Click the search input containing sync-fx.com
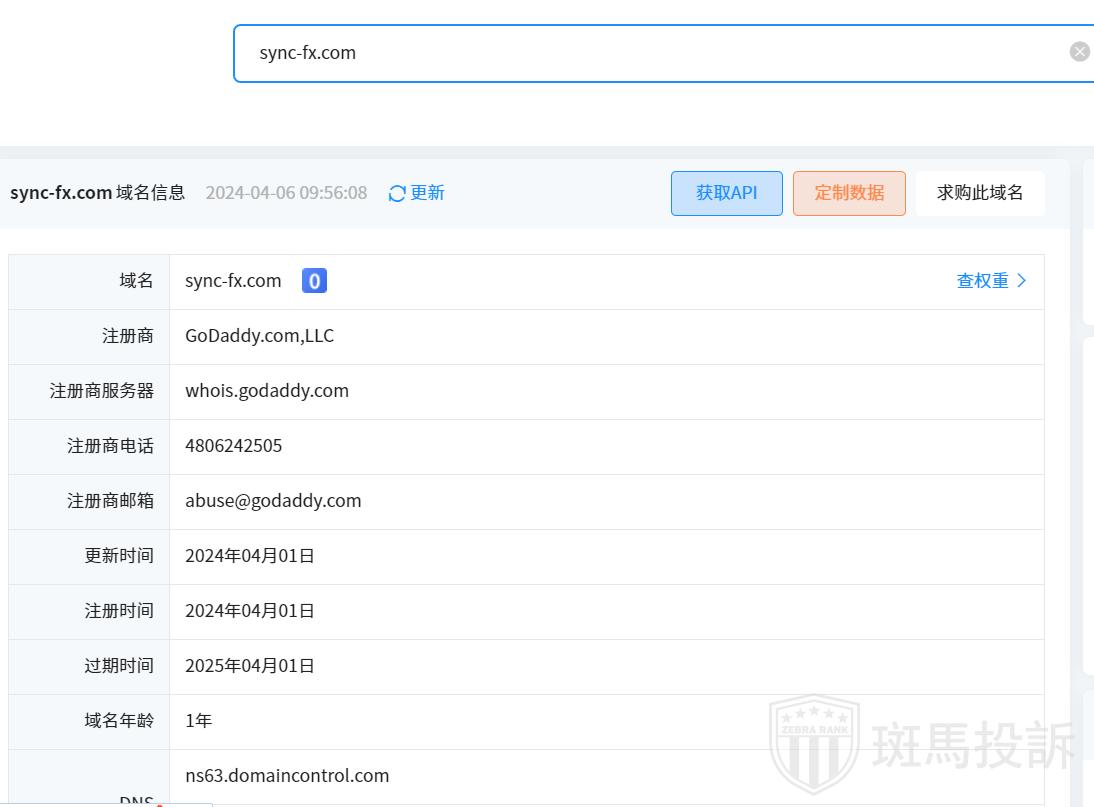This screenshot has width=1094, height=807. pos(600,52)
